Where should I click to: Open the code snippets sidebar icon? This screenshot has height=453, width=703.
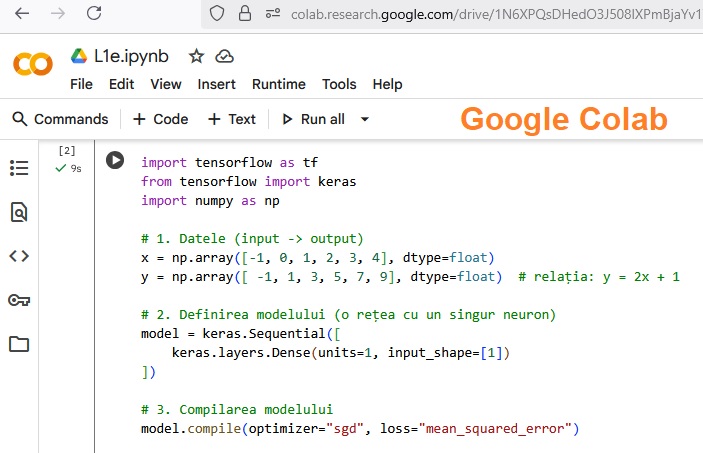[x=19, y=256]
